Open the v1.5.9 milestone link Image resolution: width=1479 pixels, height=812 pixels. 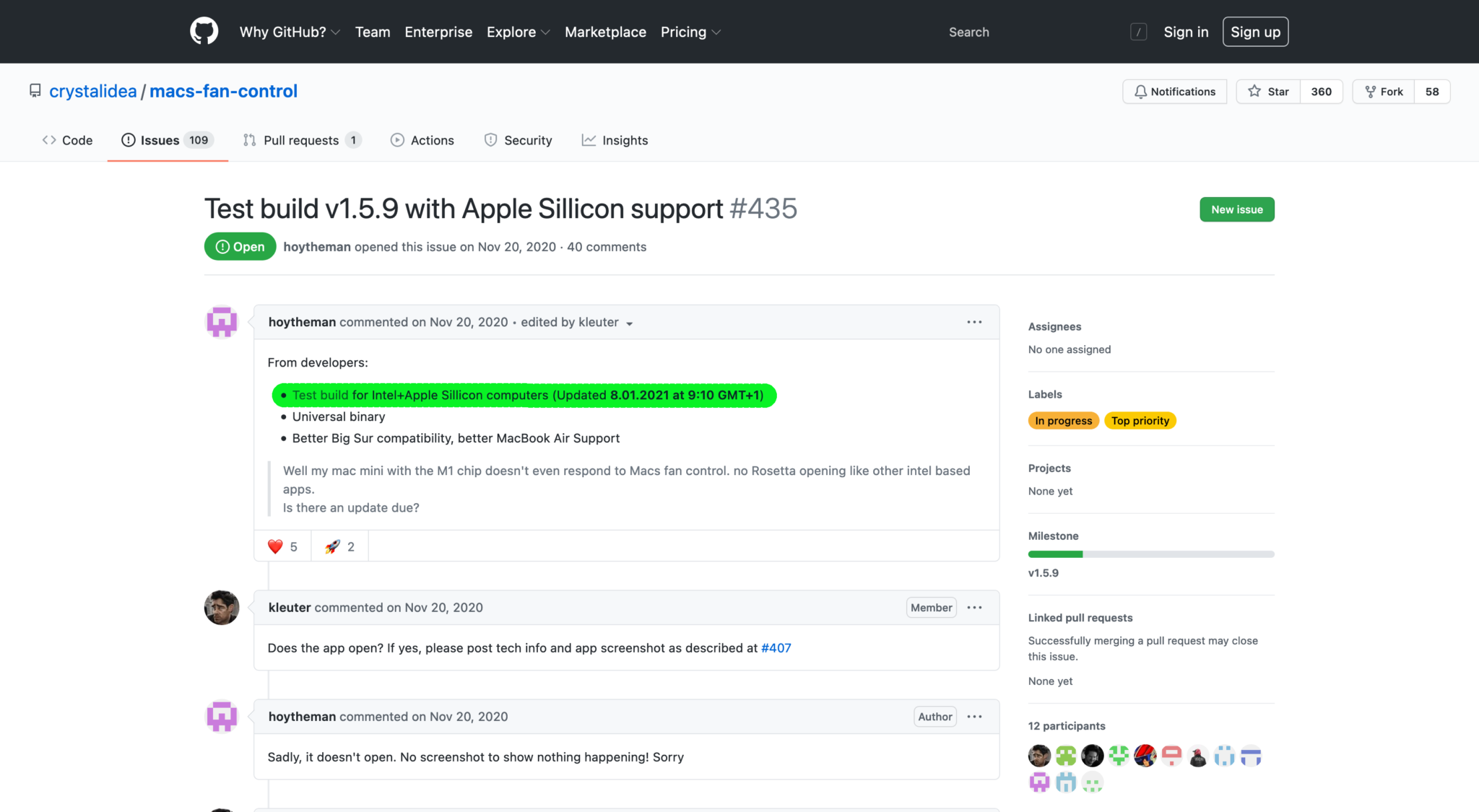click(x=1044, y=573)
